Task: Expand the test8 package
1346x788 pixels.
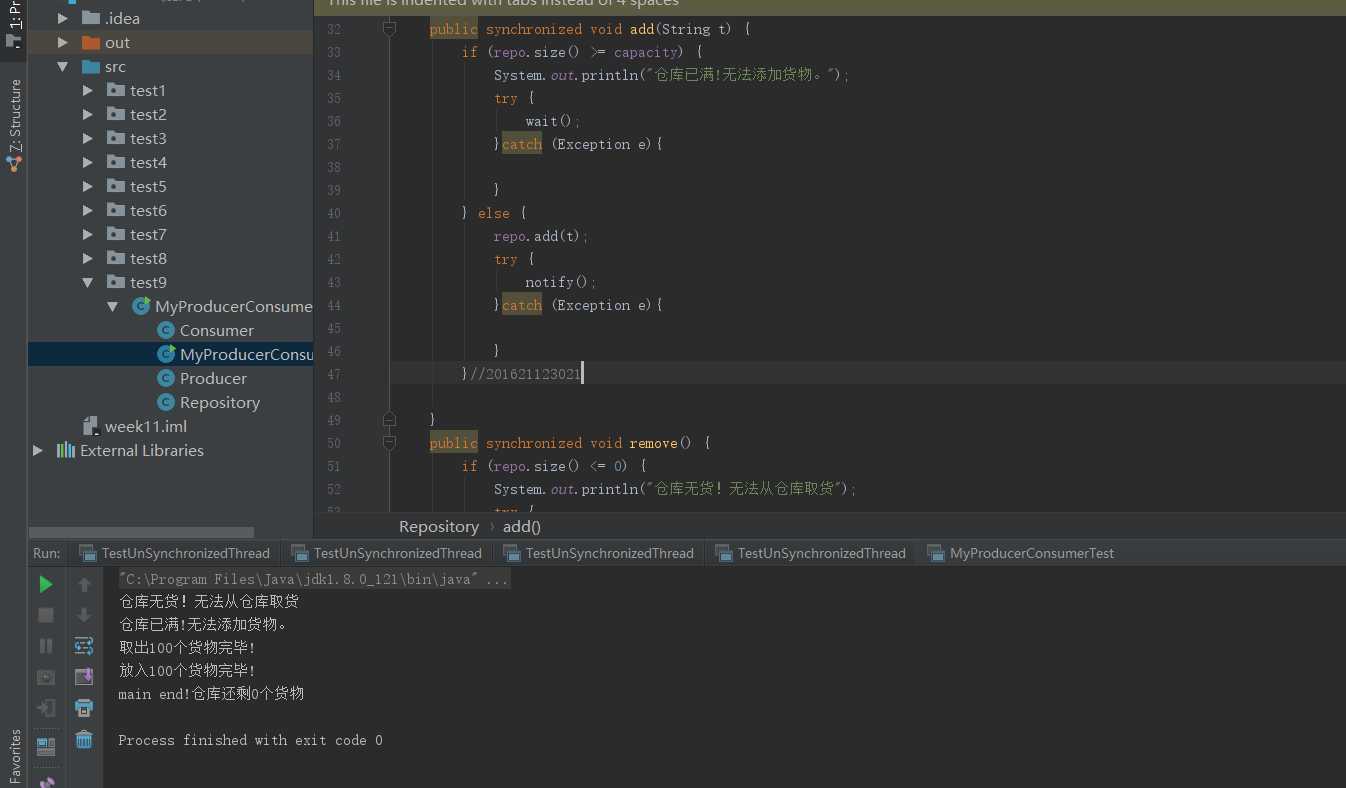Action: coord(88,258)
